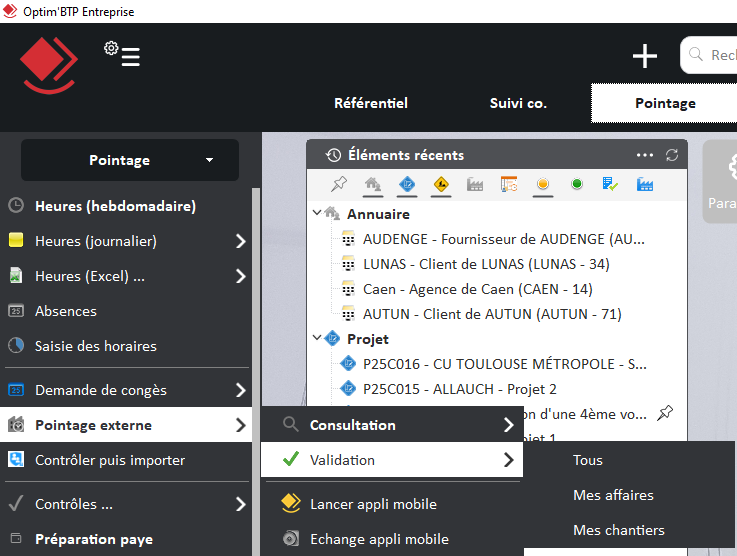Click the Absences calendar icon
Viewport: 737px width, 556px height.
point(16,311)
